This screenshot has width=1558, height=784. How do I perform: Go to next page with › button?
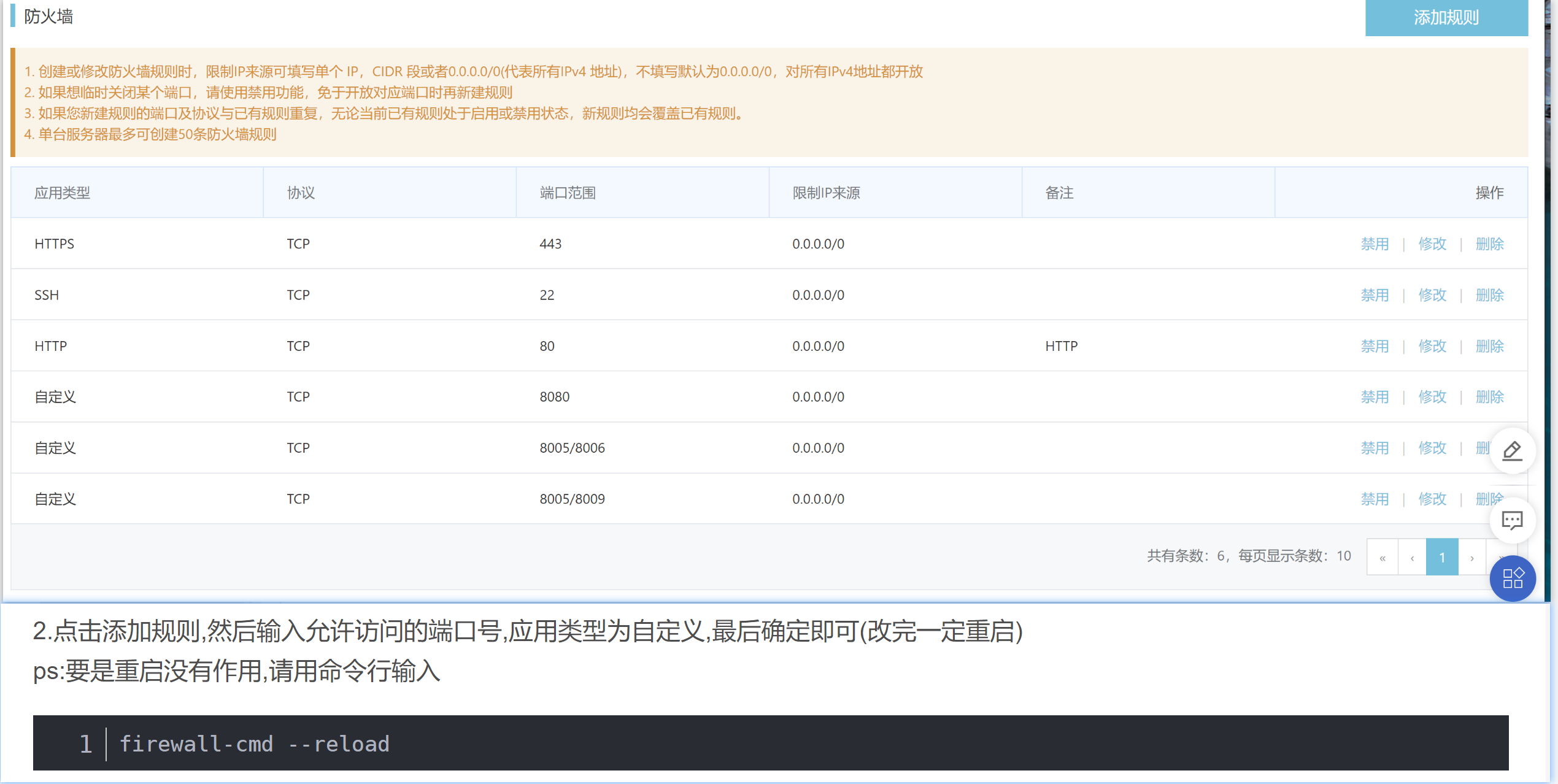coord(1471,557)
